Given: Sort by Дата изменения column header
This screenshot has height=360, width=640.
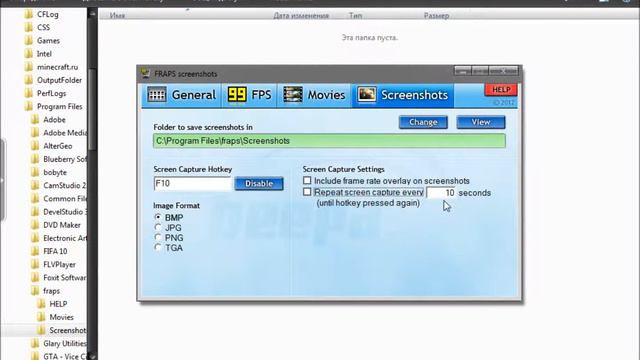Looking at the screenshot, I should [301, 16].
